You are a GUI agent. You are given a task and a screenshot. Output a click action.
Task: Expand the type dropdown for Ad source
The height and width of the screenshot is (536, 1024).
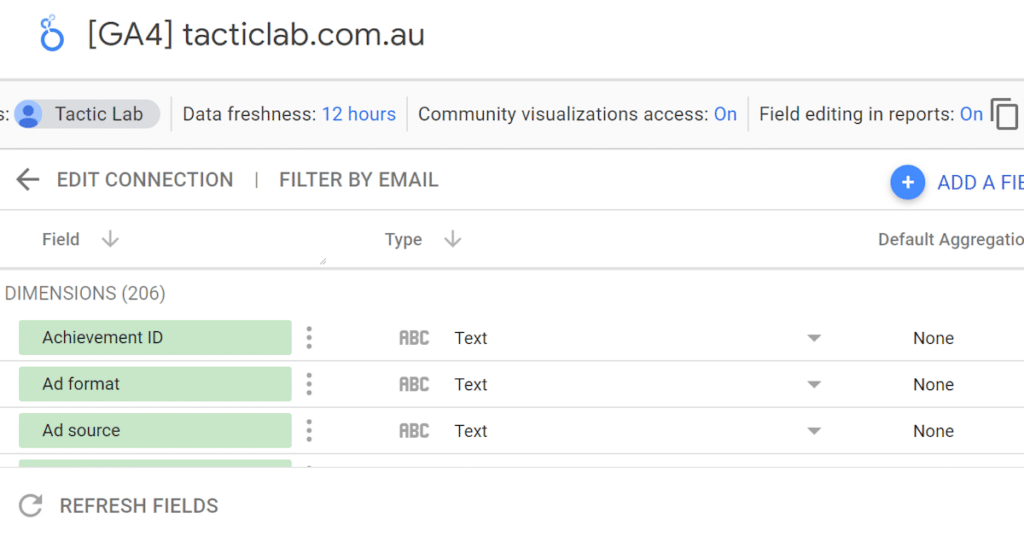[814, 431]
